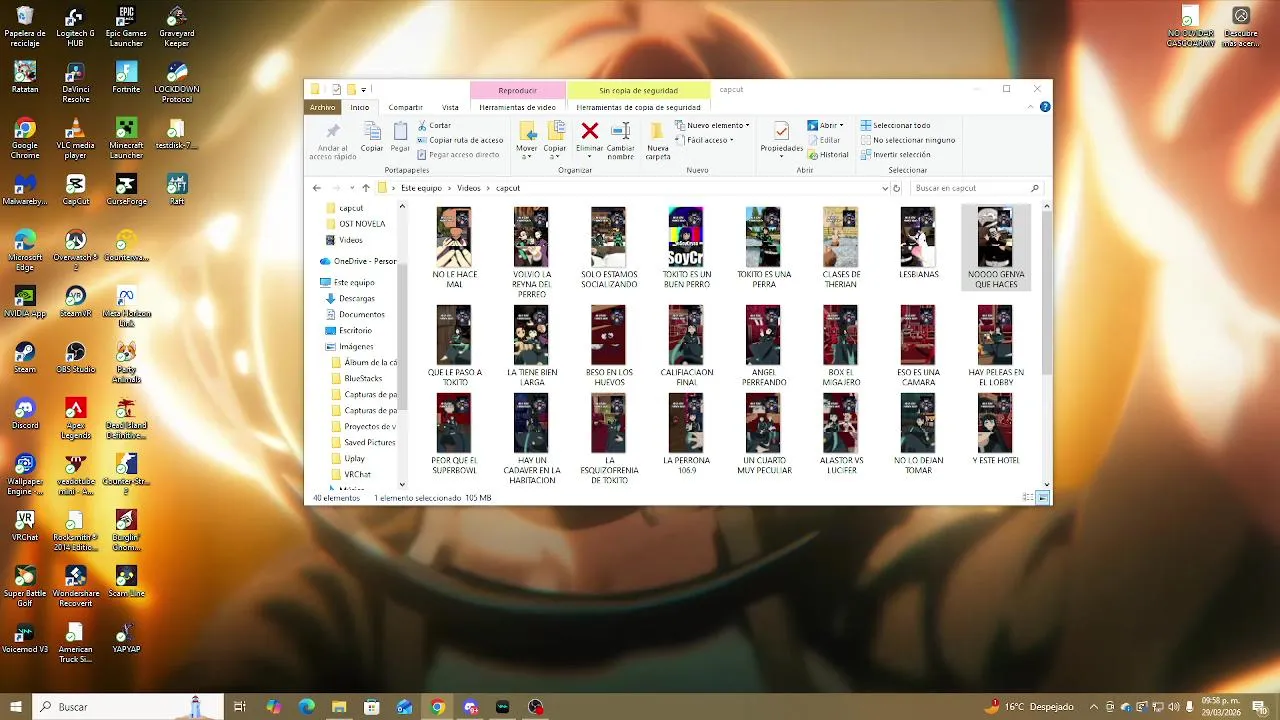Screen dimensions: 1280x720
Task: Switch to the Compartir ribbon tab
Action: point(406,107)
